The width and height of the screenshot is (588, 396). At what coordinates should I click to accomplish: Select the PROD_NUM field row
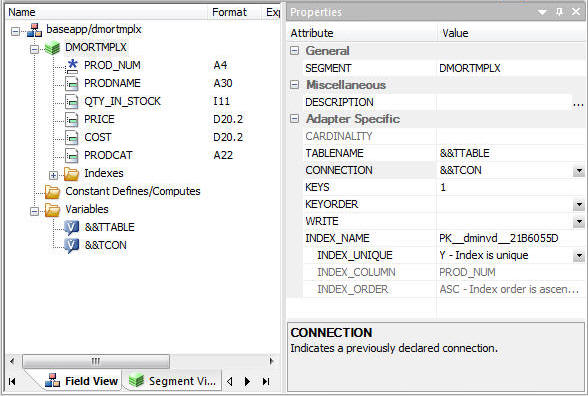click(x=112, y=65)
